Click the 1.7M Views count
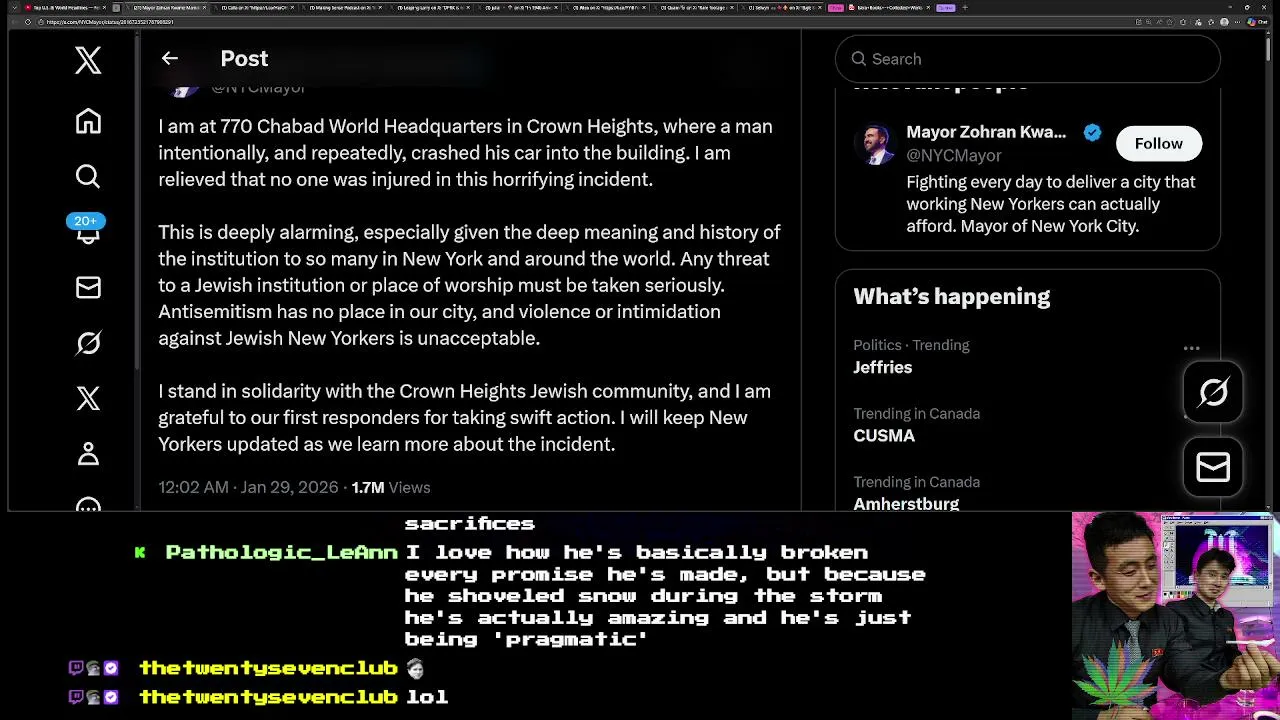 click(390, 487)
